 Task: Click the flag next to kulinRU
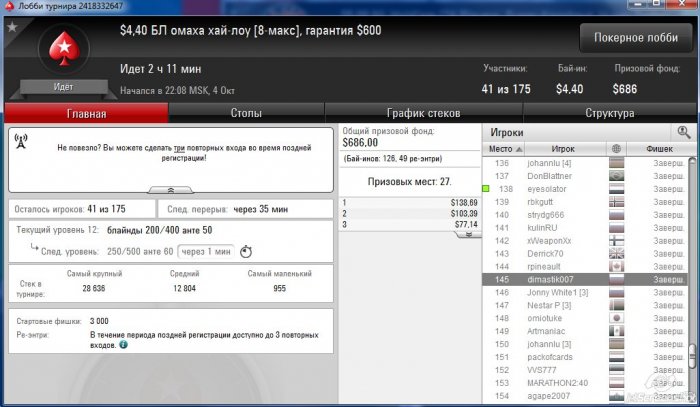617,228
